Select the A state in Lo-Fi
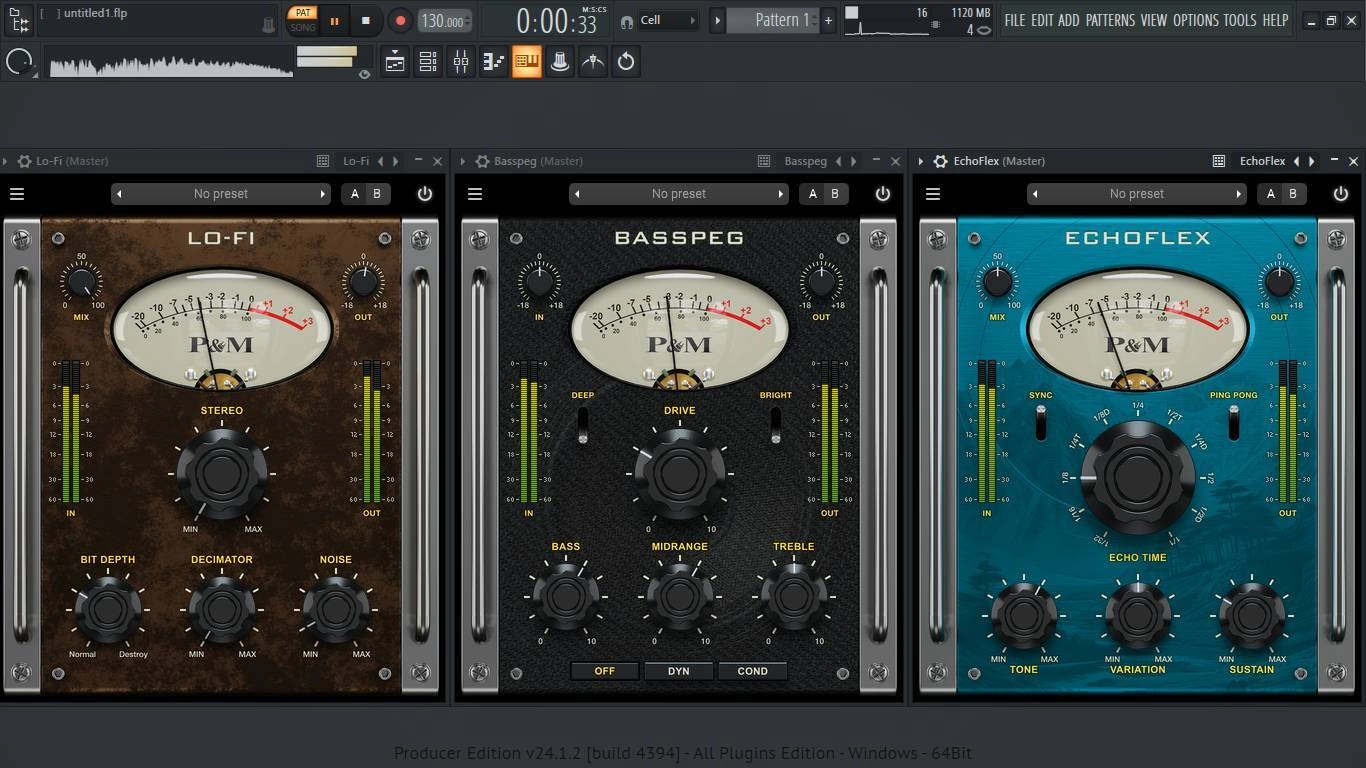The width and height of the screenshot is (1366, 768). click(355, 194)
